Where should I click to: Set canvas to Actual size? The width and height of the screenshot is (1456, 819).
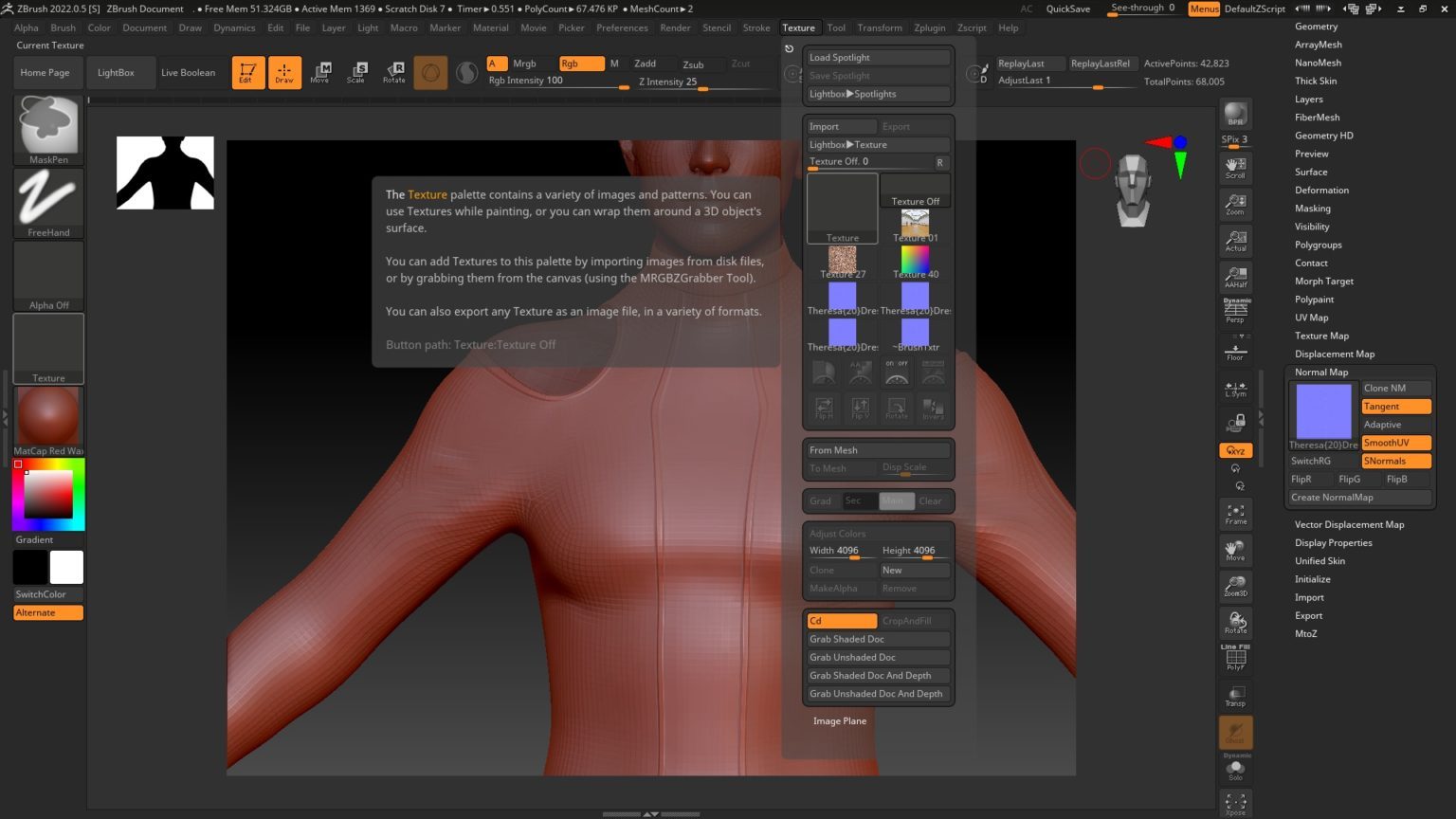(1235, 240)
